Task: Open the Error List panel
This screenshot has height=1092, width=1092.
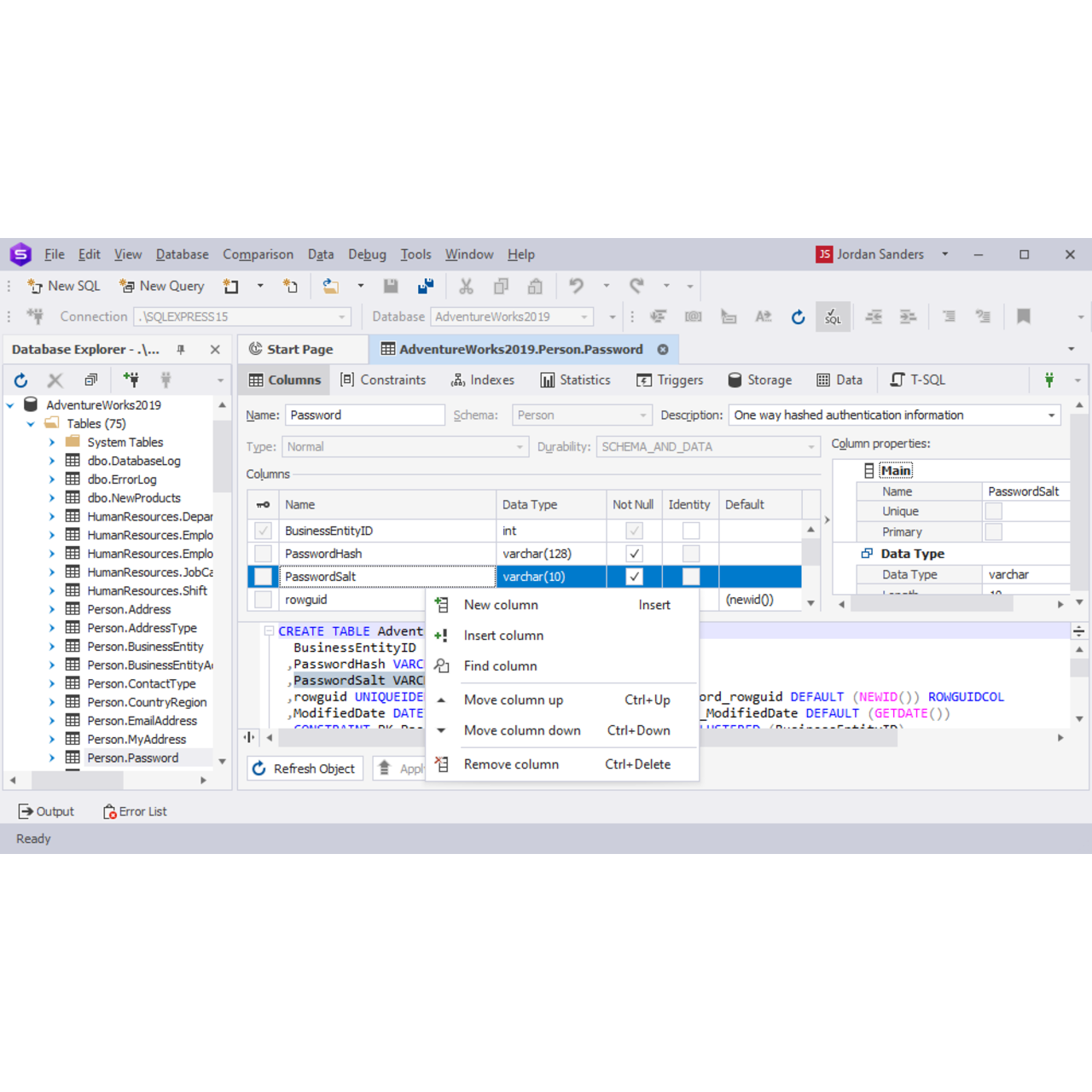Action: click(x=134, y=810)
